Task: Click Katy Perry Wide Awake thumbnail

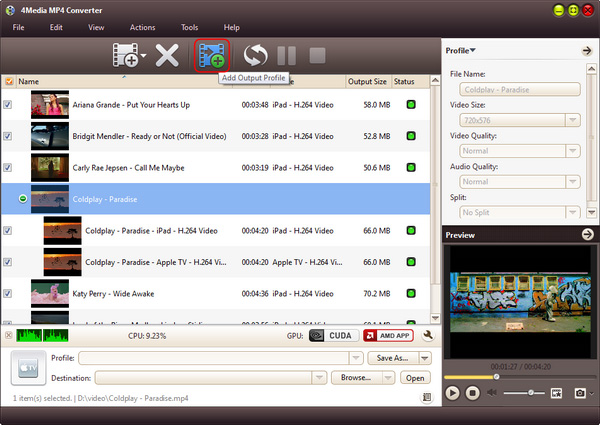Action: [50, 293]
